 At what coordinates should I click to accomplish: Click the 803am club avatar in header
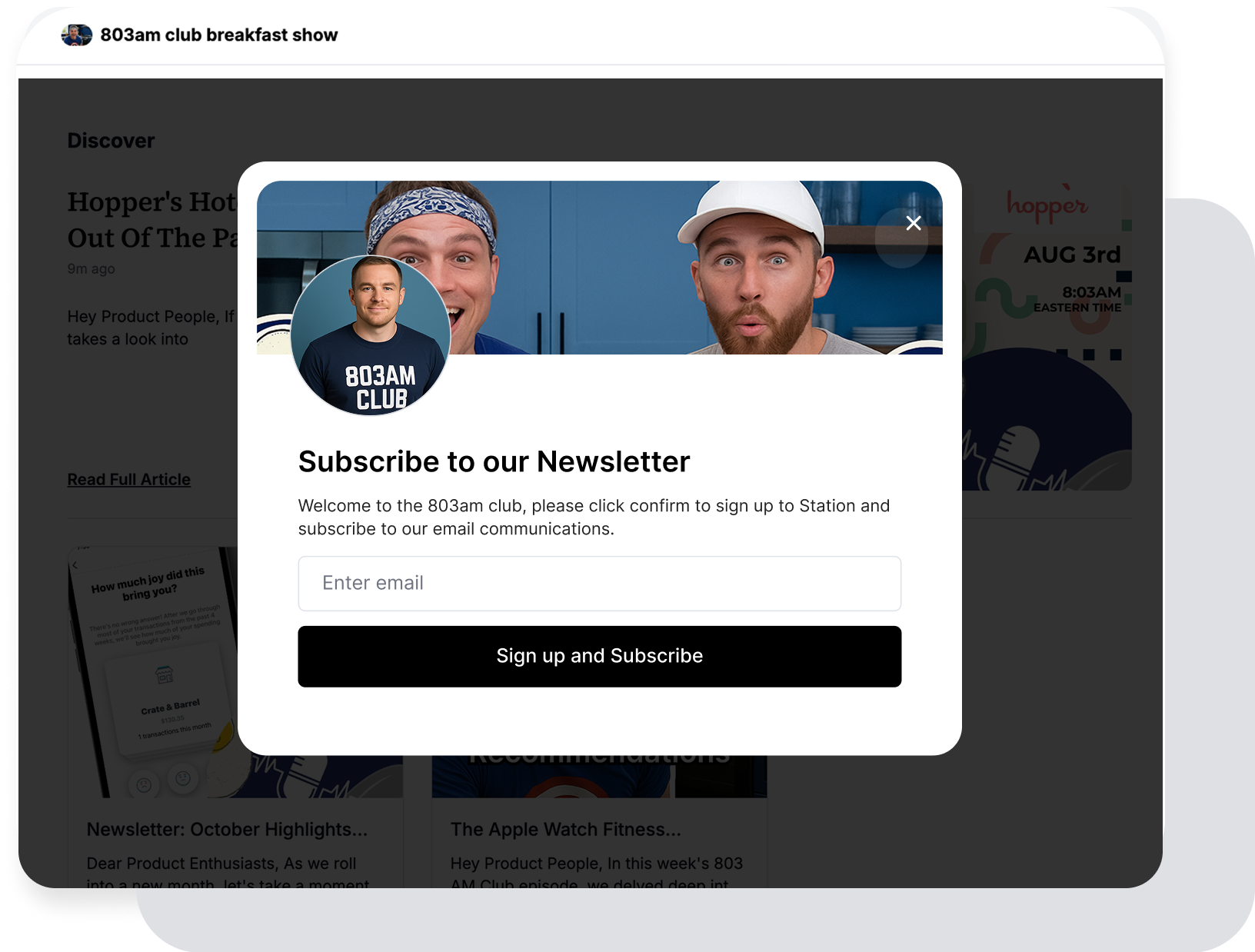[77, 35]
